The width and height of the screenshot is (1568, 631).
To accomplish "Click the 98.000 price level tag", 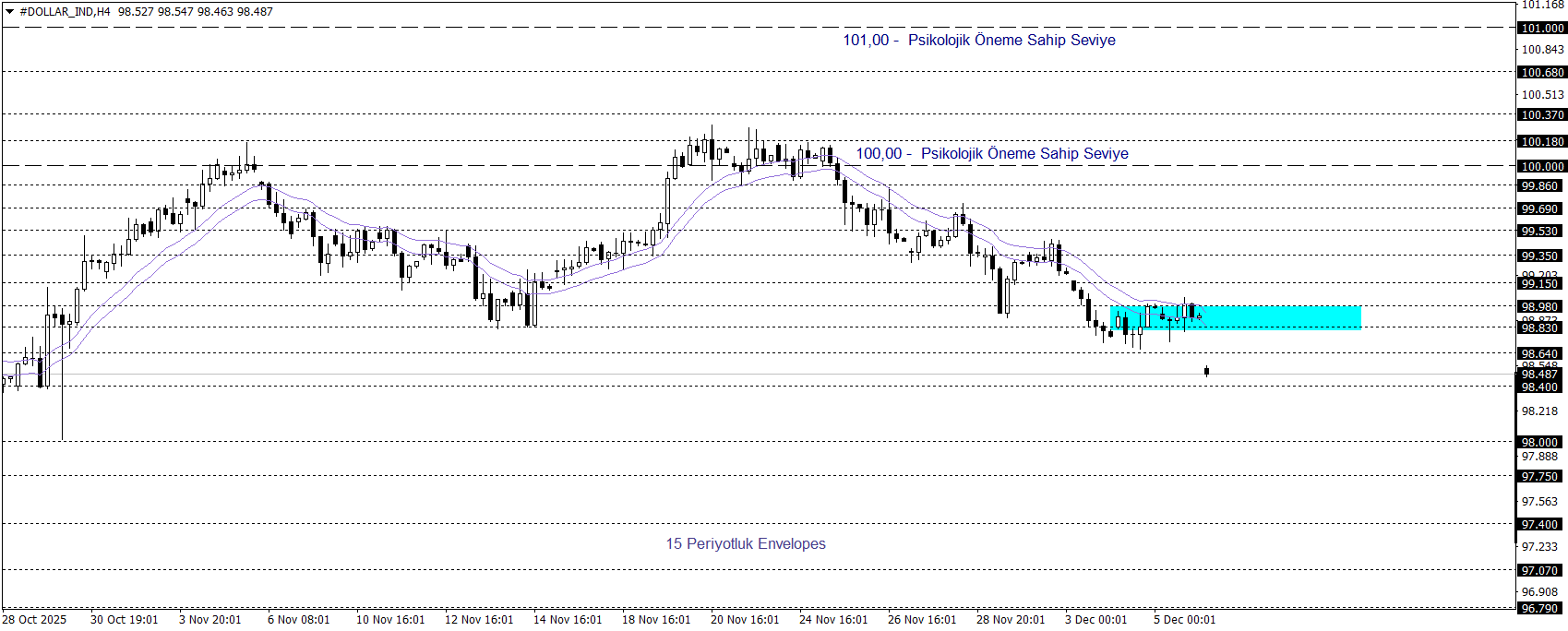I will pos(1541,443).
